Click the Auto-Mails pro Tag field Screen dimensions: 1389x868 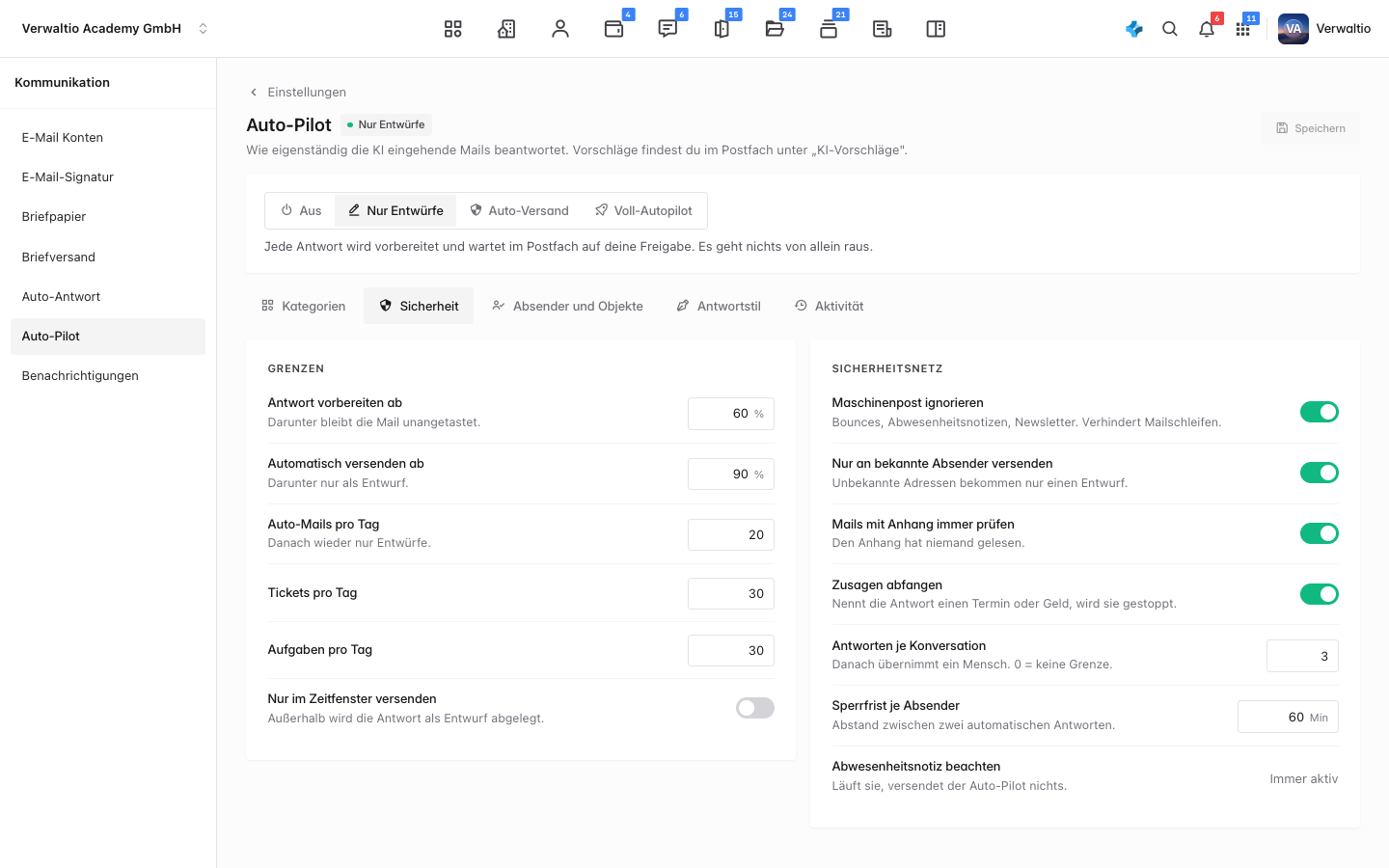(731, 535)
